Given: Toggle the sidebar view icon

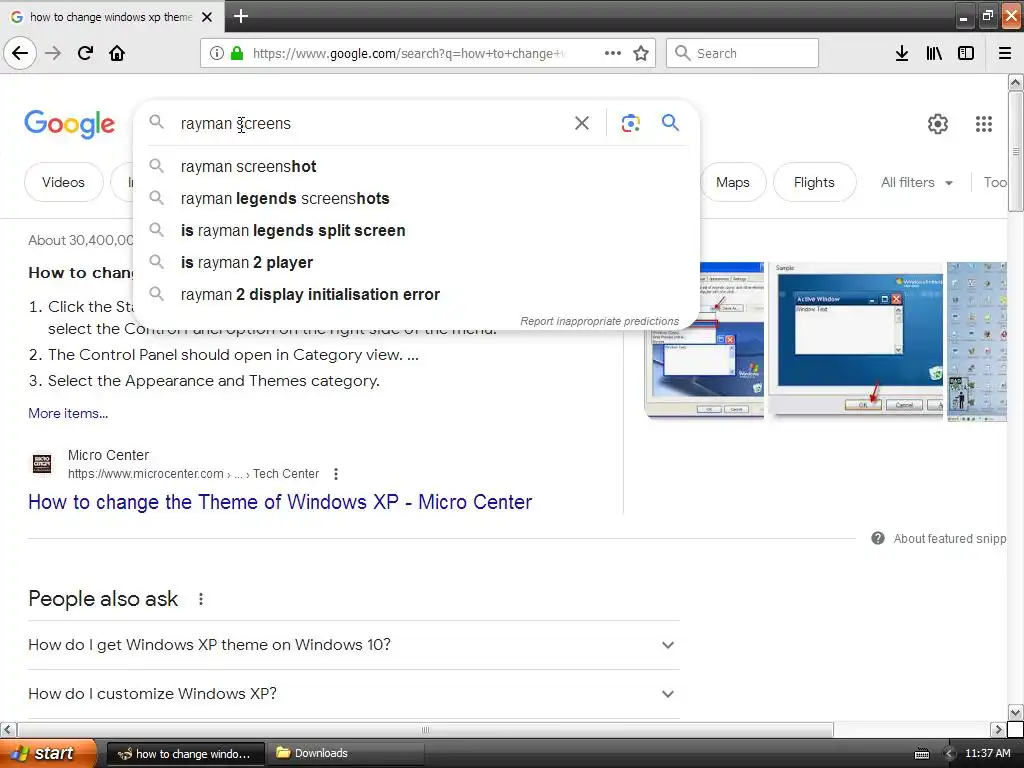Looking at the screenshot, I should coord(966,53).
